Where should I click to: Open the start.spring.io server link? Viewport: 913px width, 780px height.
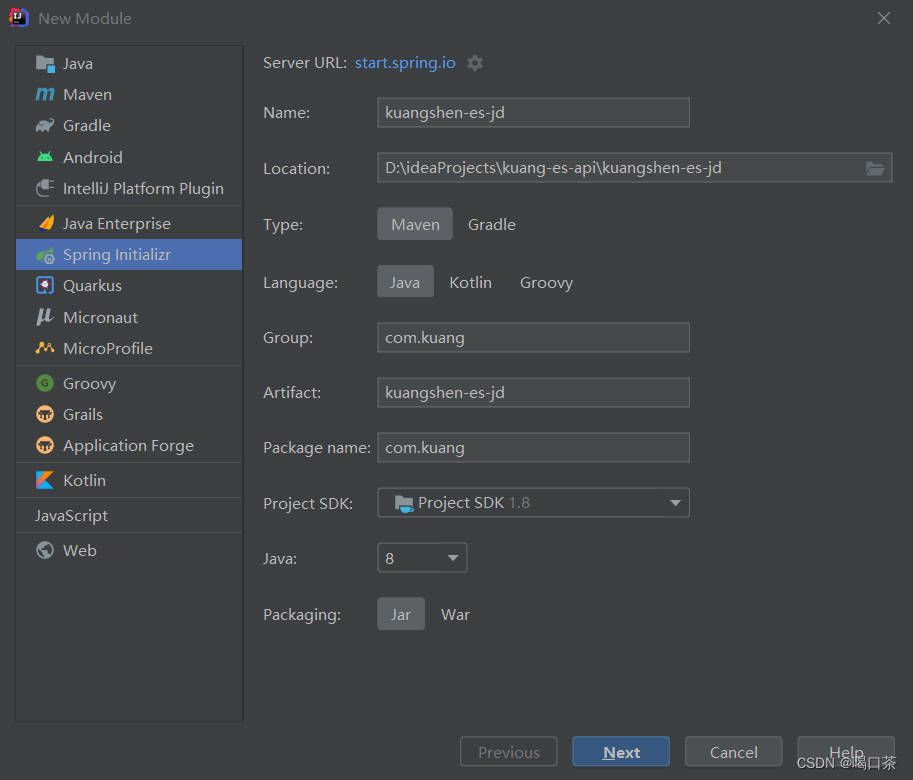405,62
